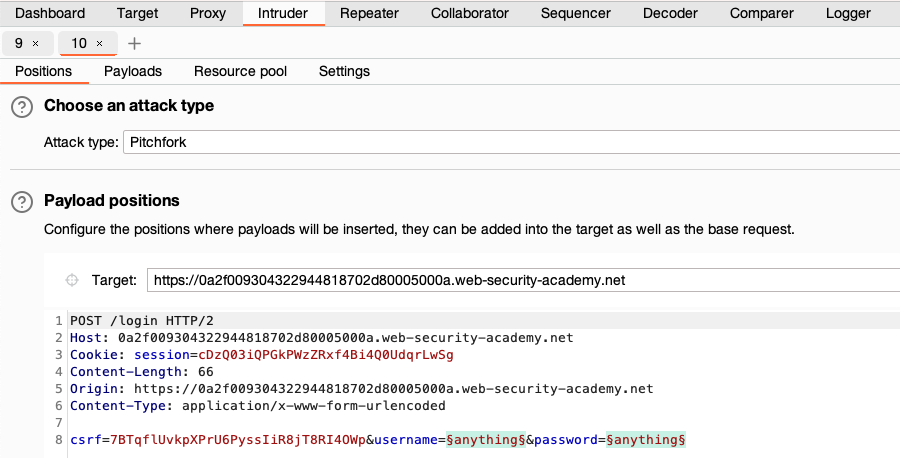Go to the Collaborator tab
Image resolution: width=900 pixels, height=458 pixels.
pos(470,13)
